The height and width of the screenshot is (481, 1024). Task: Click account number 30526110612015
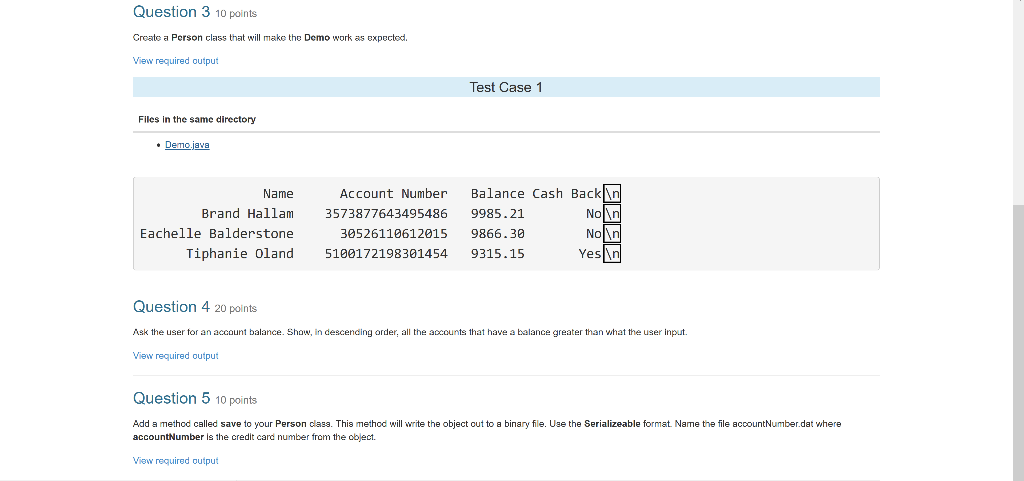coord(394,234)
